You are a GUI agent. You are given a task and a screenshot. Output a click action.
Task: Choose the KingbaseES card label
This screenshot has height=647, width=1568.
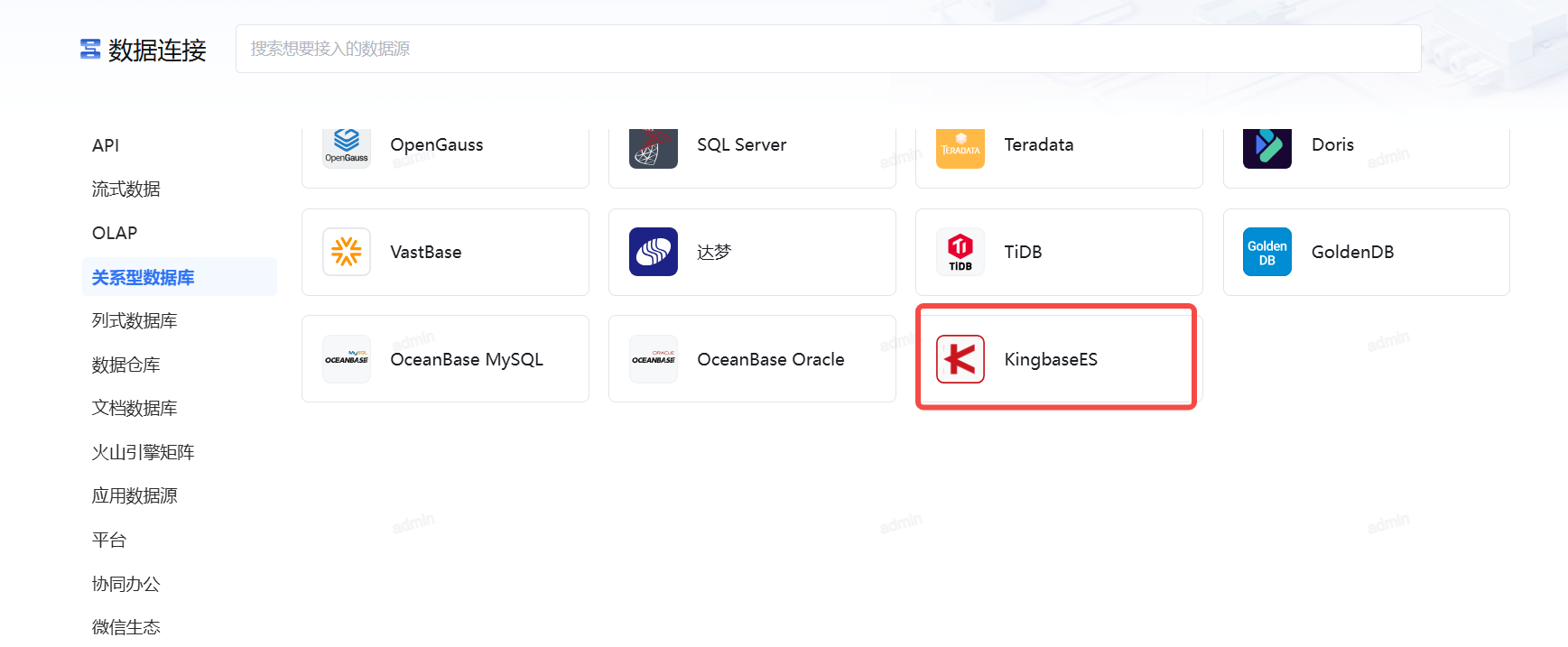[x=1051, y=359]
